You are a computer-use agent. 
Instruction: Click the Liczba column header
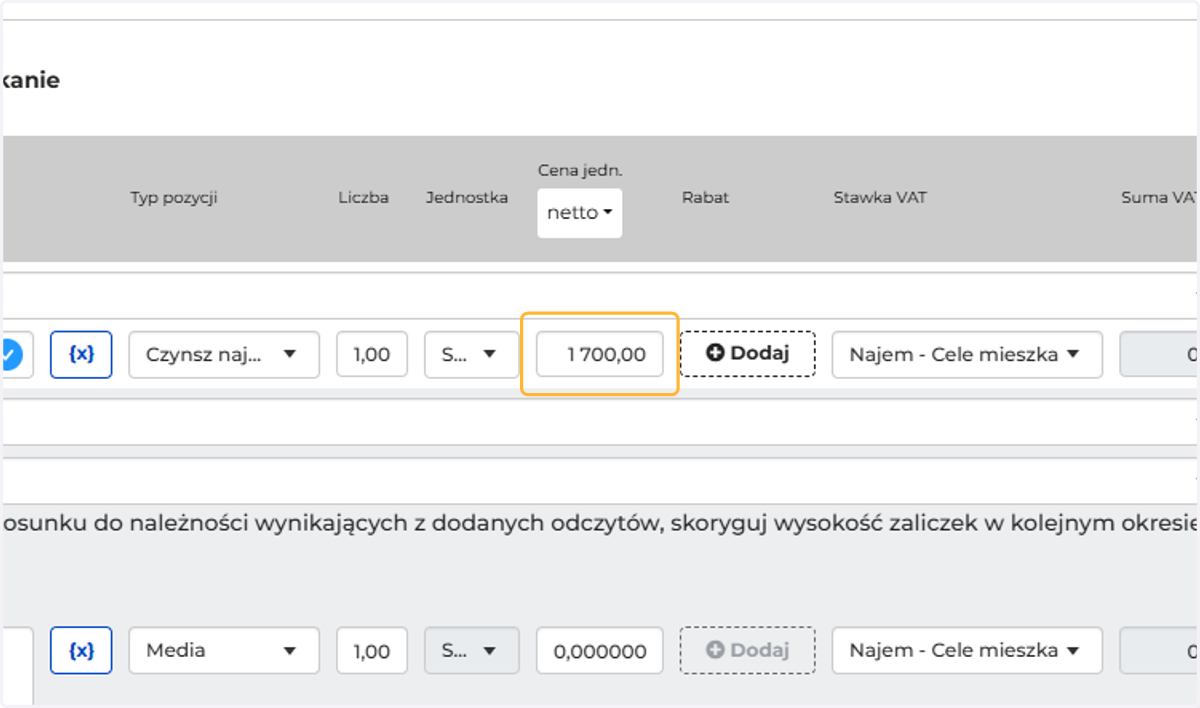363,198
